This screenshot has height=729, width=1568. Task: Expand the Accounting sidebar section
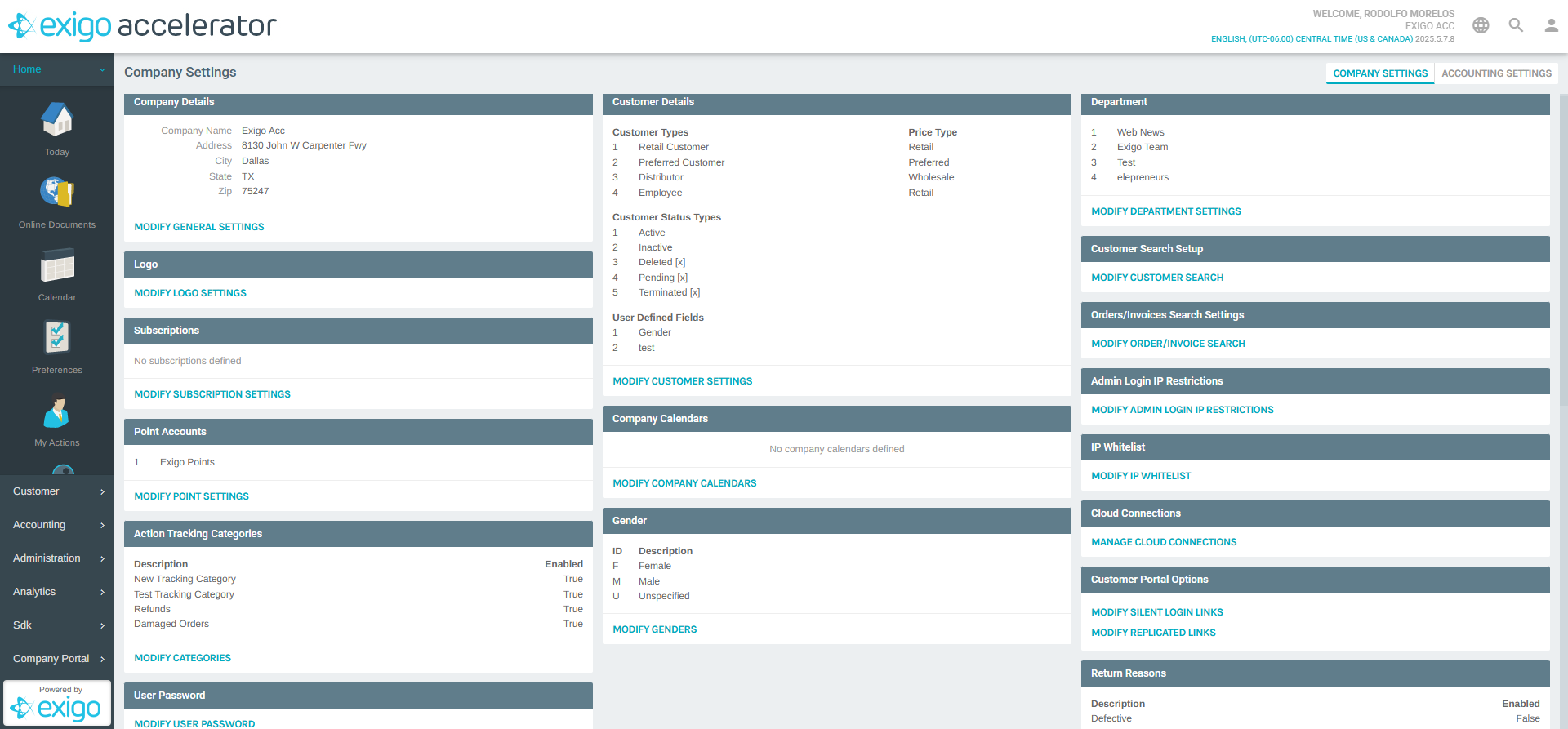pyautogui.click(x=57, y=525)
